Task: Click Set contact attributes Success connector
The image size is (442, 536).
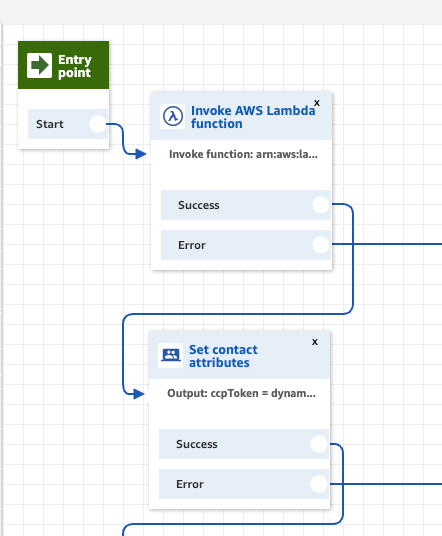Action: [x=319, y=444]
